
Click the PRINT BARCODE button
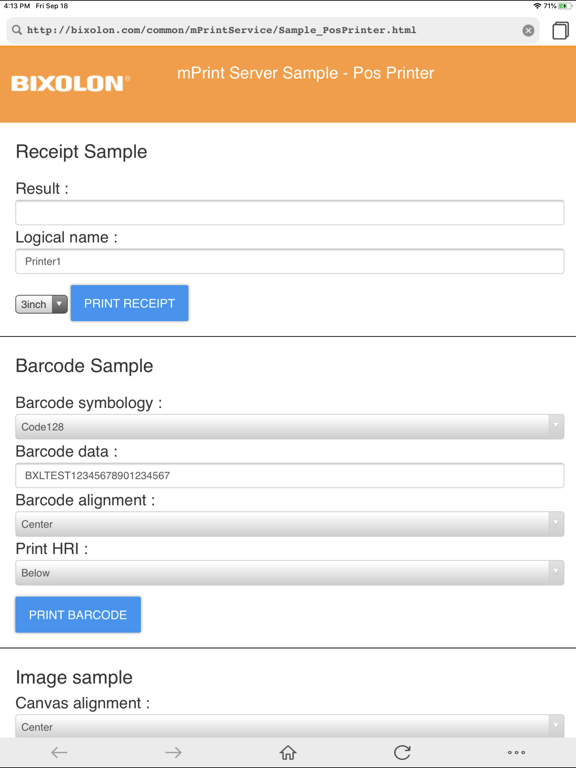click(78, 615)
